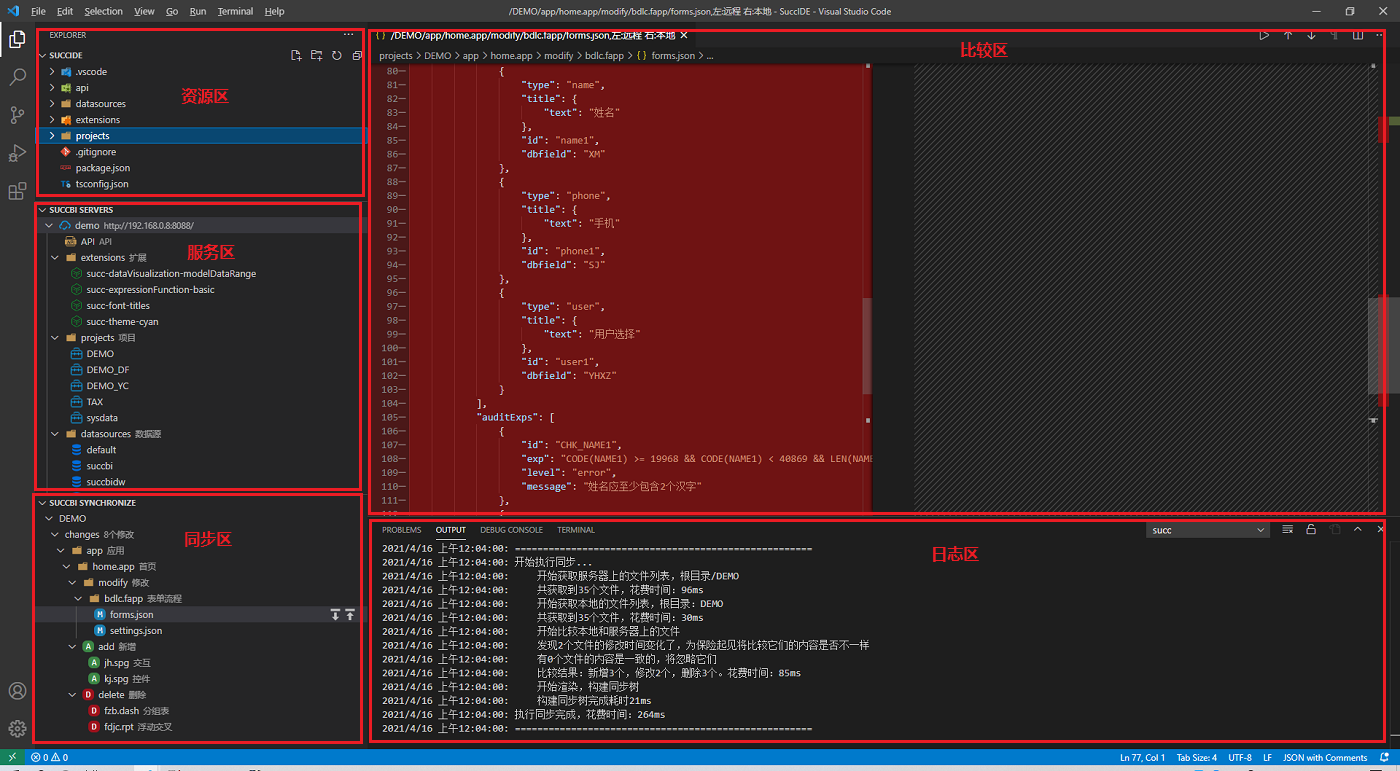Open the Source Control view
Screen dimensions: 1400x771
pos(17,115)
